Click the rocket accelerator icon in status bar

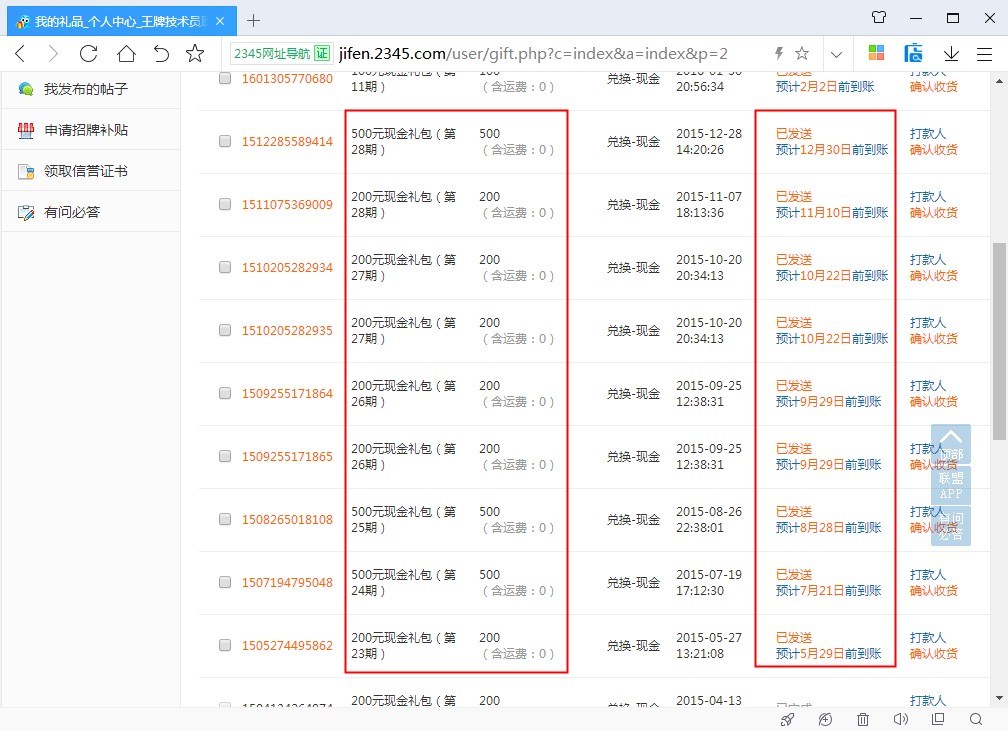(788, 719)
